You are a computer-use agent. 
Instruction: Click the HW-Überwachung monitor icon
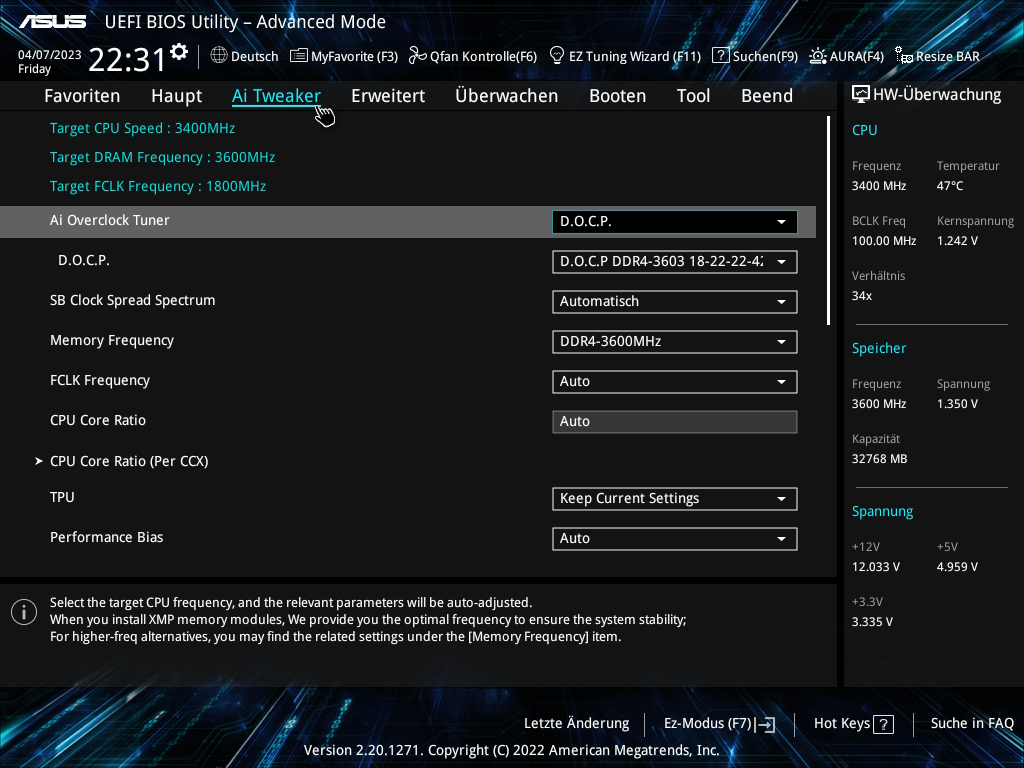click(x=861, y=95)
